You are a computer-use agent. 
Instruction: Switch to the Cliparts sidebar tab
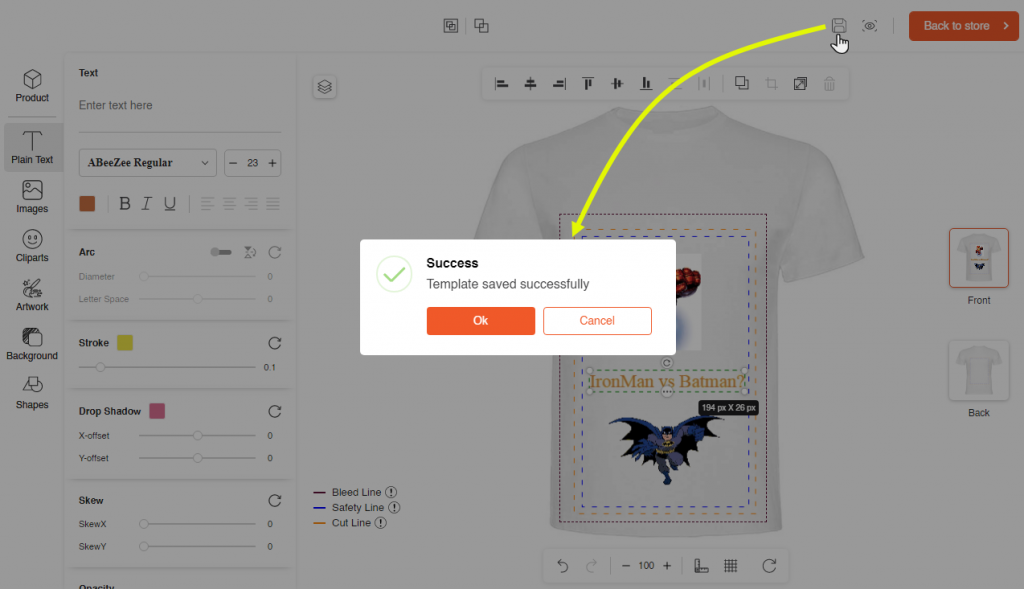pos(31,245)
